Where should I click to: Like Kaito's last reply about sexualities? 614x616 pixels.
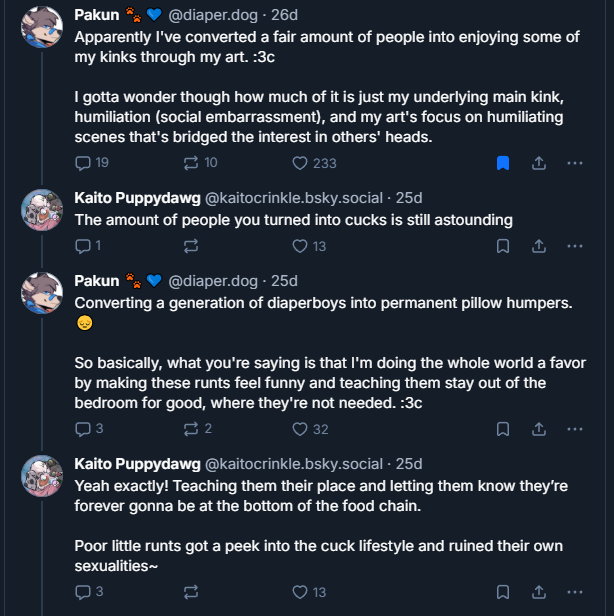pos(309,592)
